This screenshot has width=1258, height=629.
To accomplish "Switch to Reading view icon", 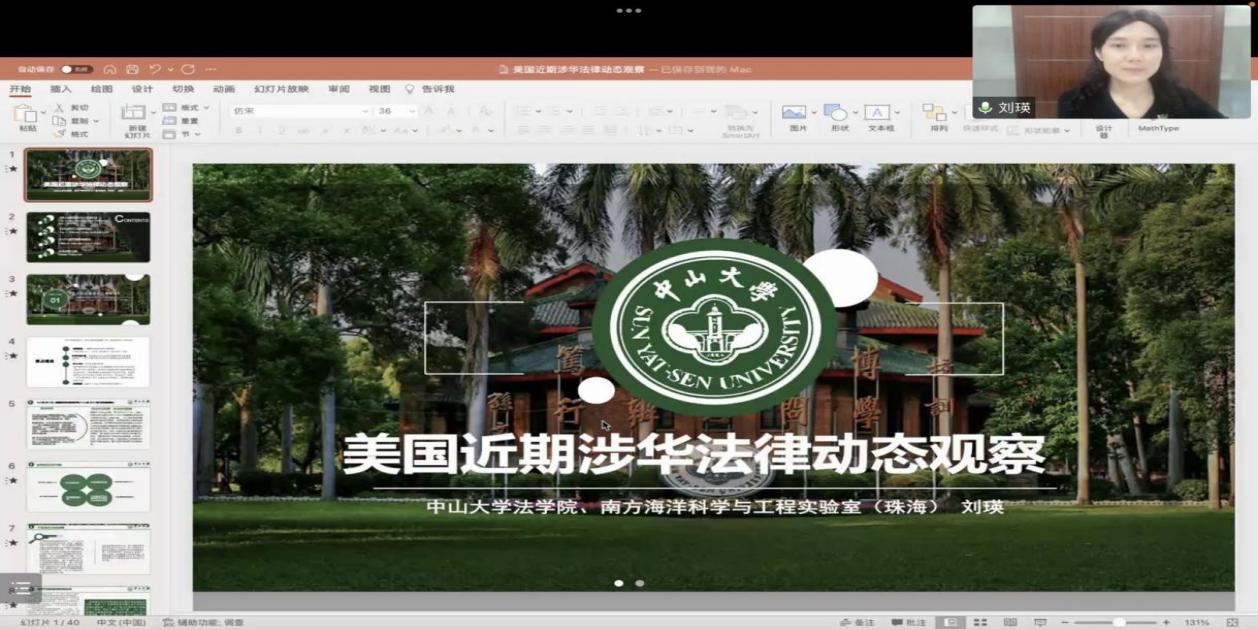I will click(1010, 622).
